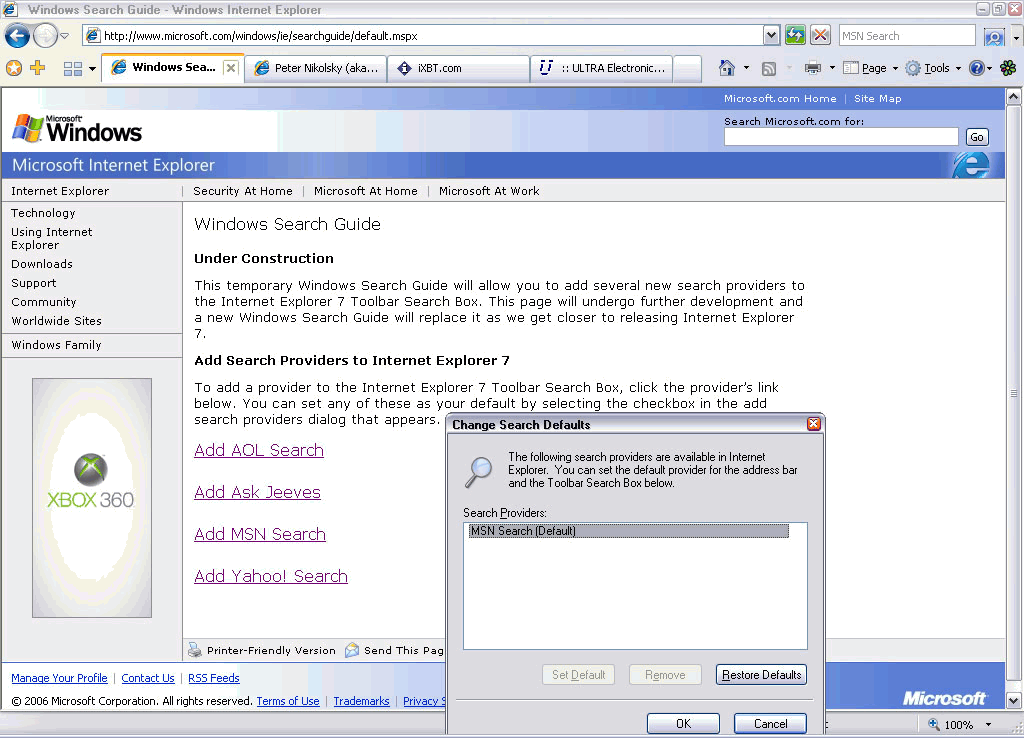Click the green Refresh icon
The width and height of the screenshot is (1024, 738).
coord(795,35)
